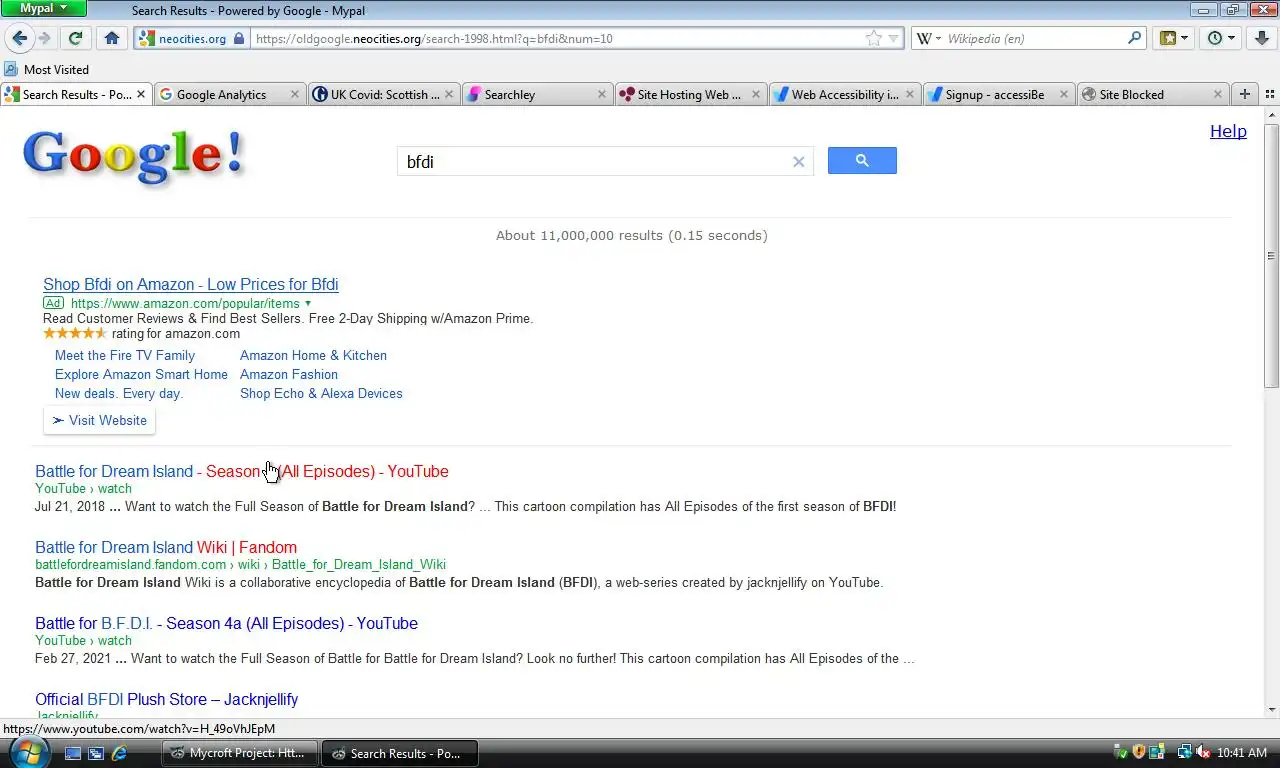Screen dimensions: 1280x768
Task: Close the Searchley tab
Action: point(602,94)
